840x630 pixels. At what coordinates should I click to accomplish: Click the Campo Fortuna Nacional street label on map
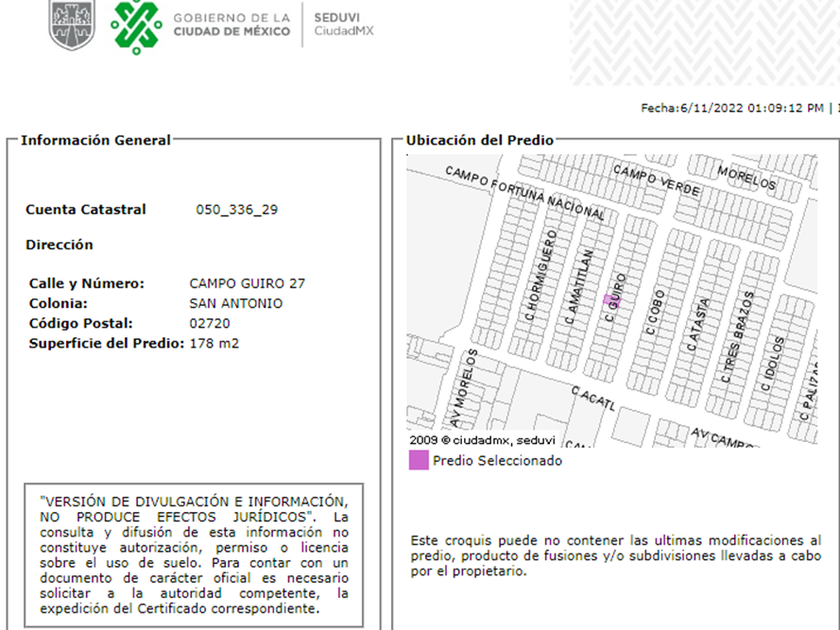525,194
